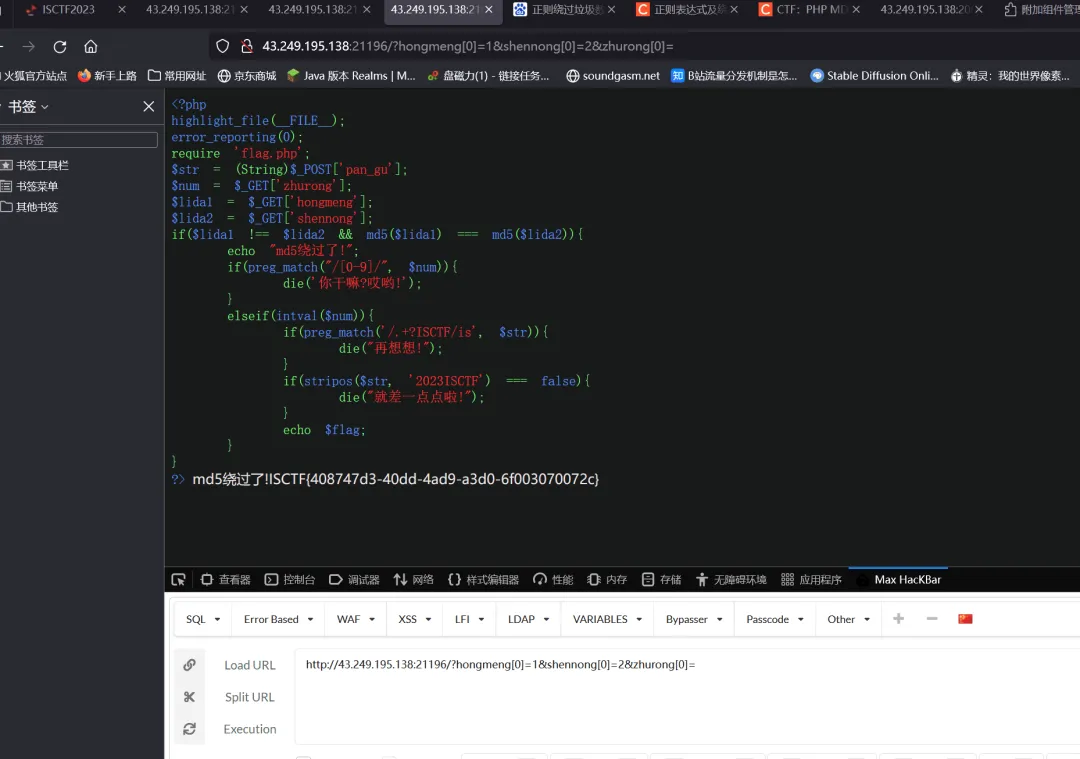1080x759 pixels.
Task: Click the Chinese flag language icon
Action: (965, 618)
